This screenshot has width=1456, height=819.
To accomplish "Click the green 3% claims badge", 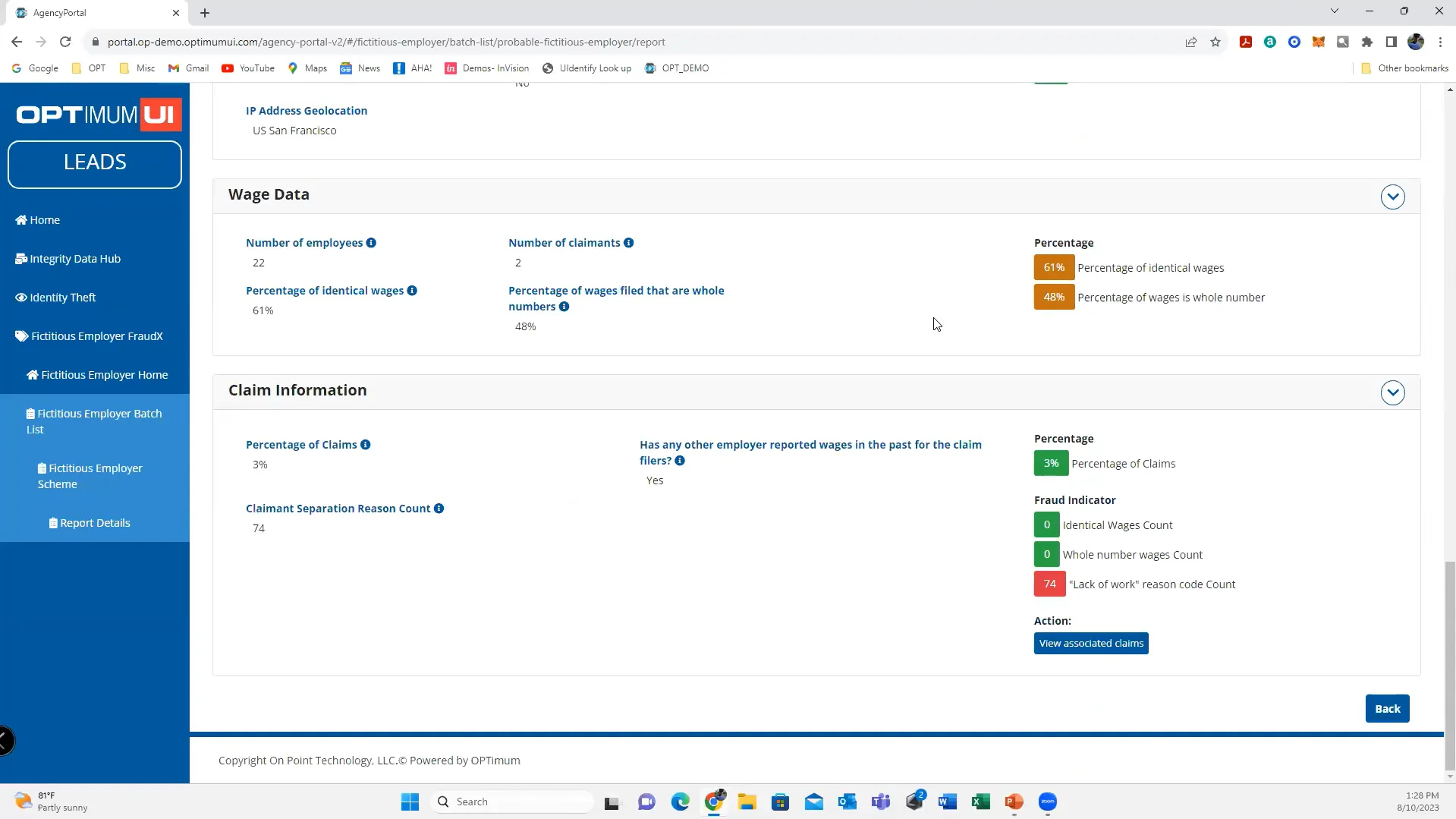I will point(1051,464).
